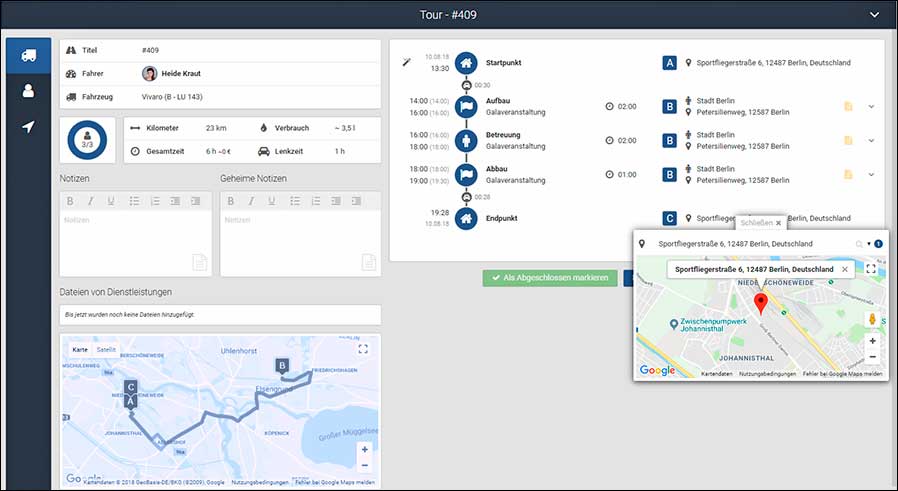898x491 pixels.
Task: Click the magic wand icon beside Startpunkt
Action: coord(405,62)
